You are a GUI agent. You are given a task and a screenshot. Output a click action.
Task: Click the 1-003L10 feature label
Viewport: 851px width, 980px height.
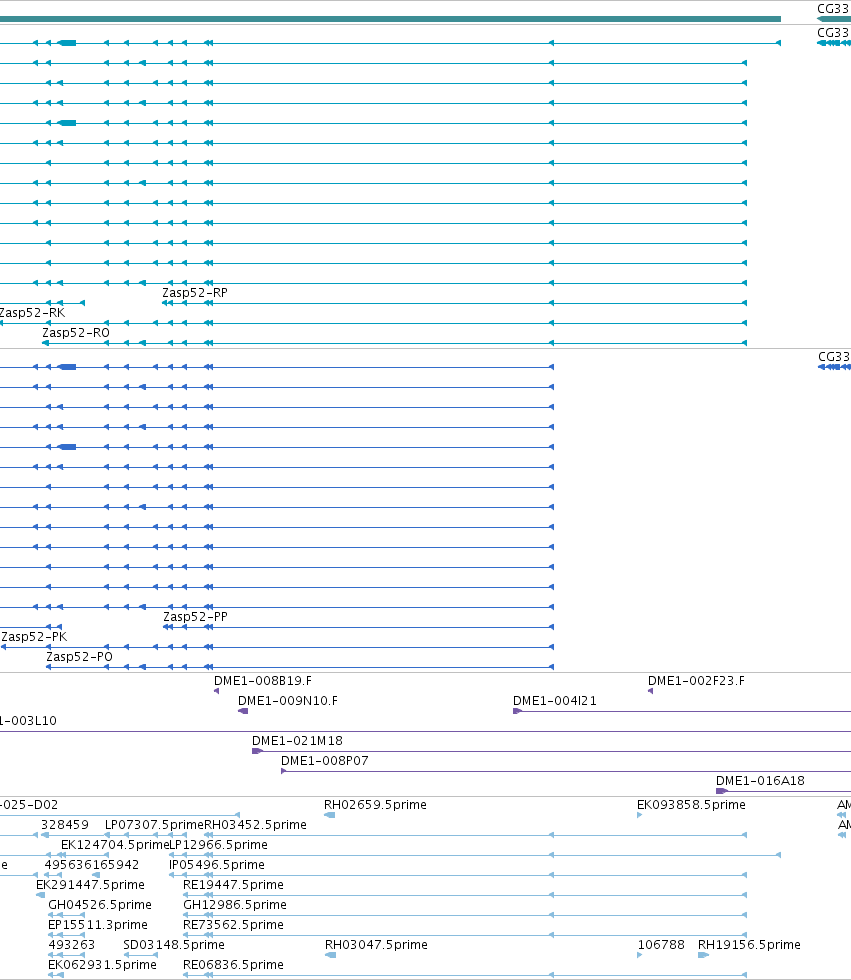click(x=28, y=721)
